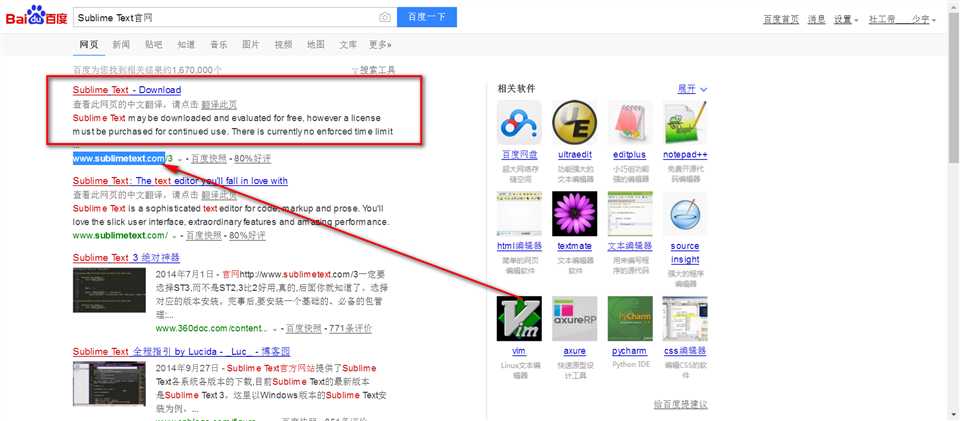
Task: Click 翻译此页 under second result
Action: 219,195
